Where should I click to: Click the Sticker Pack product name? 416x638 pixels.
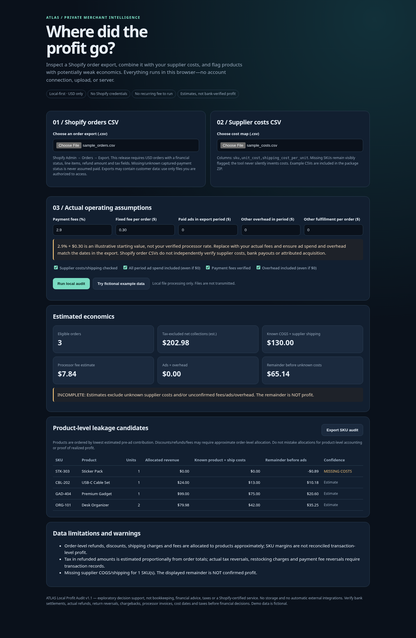pyautogui.click(x=92, y=471)
